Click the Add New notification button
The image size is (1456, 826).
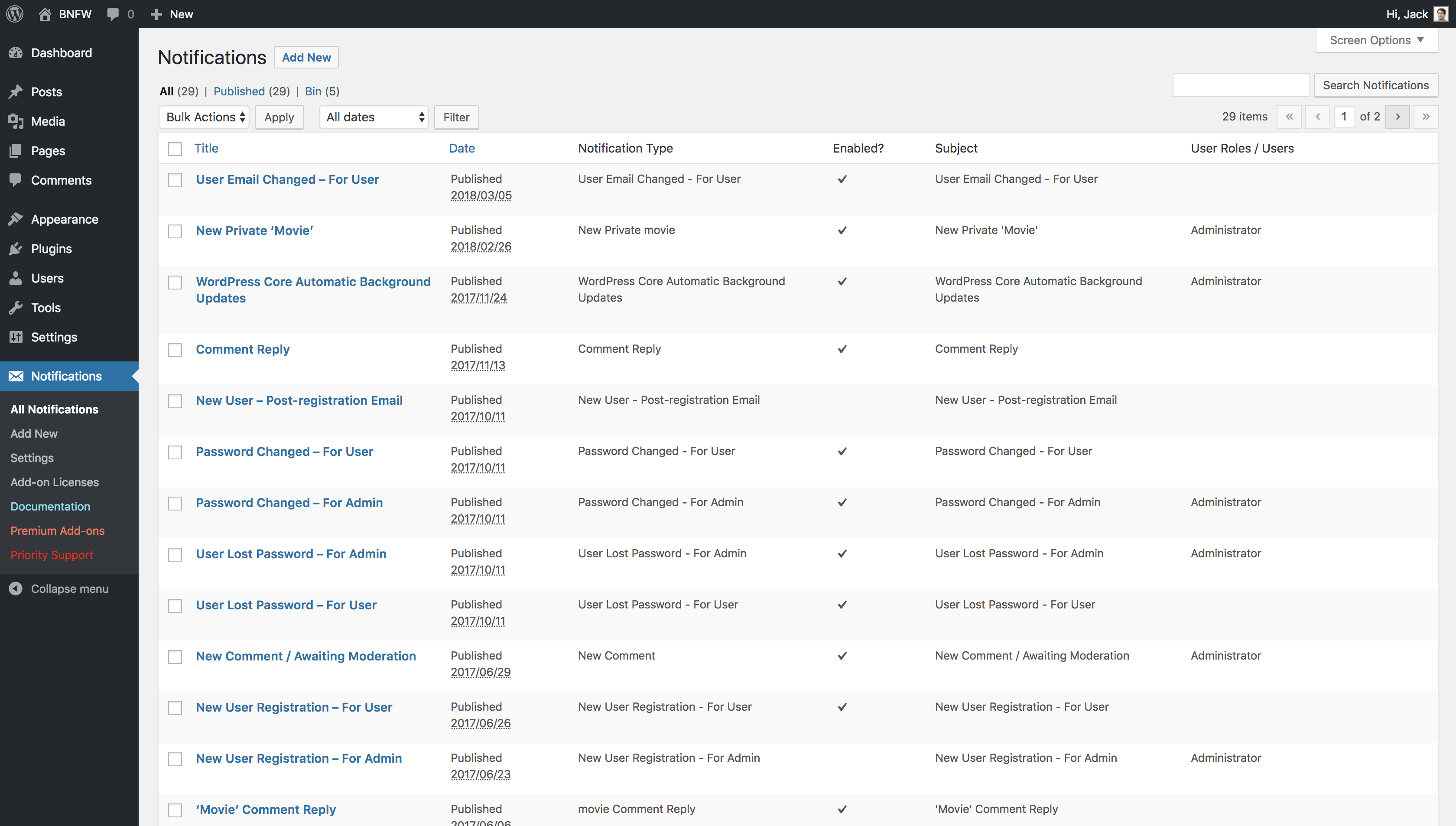(306, 57)
